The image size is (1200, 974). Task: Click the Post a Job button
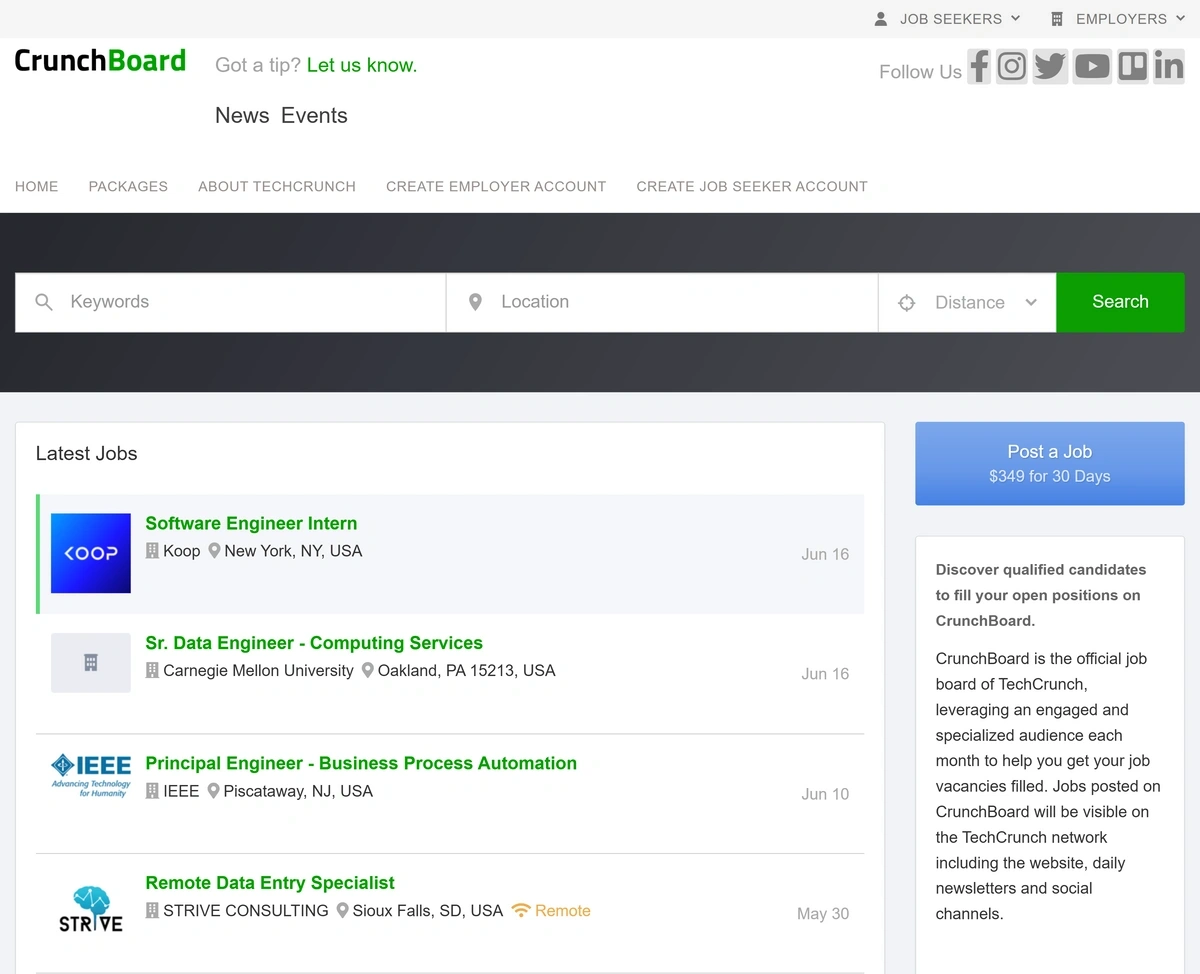1050,463
